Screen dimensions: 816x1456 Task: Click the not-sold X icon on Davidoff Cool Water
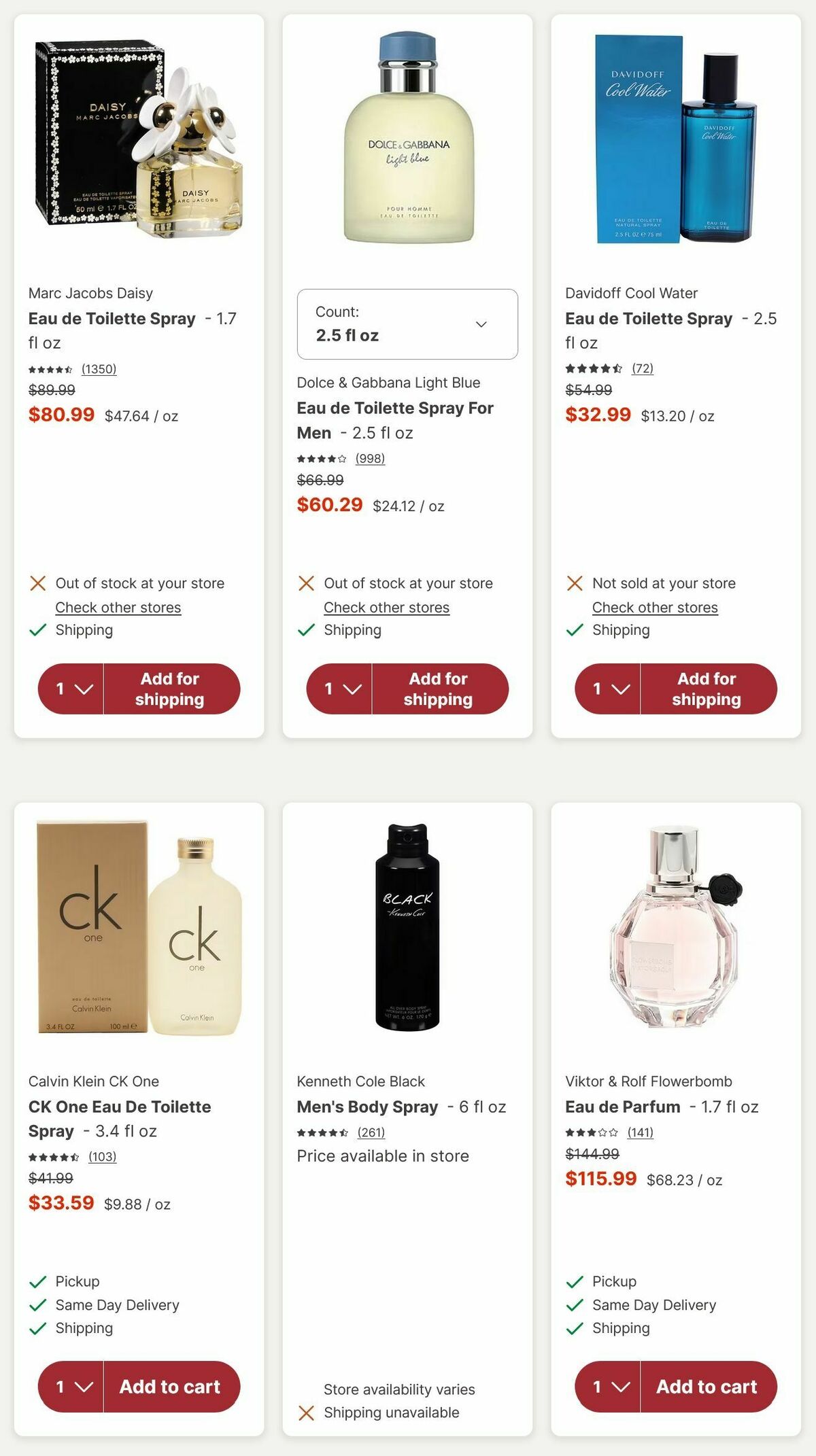coord(573,583)
